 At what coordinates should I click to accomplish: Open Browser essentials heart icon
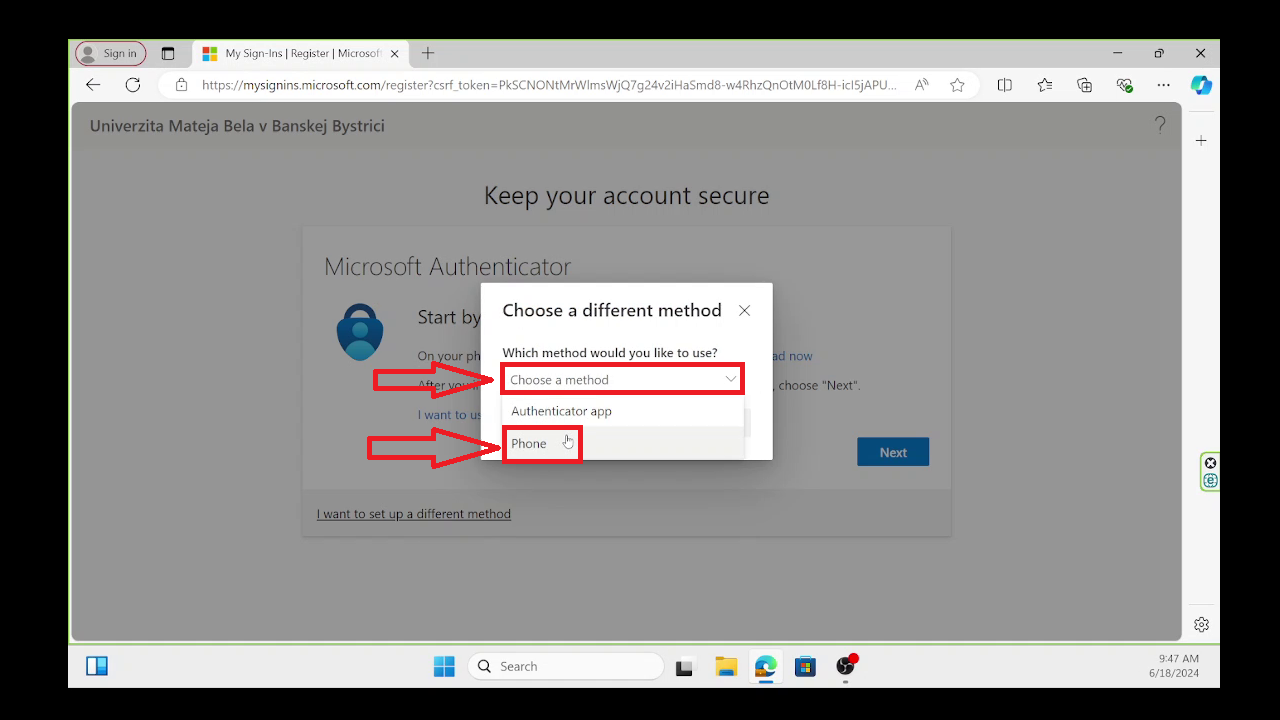click(1124, 85)
